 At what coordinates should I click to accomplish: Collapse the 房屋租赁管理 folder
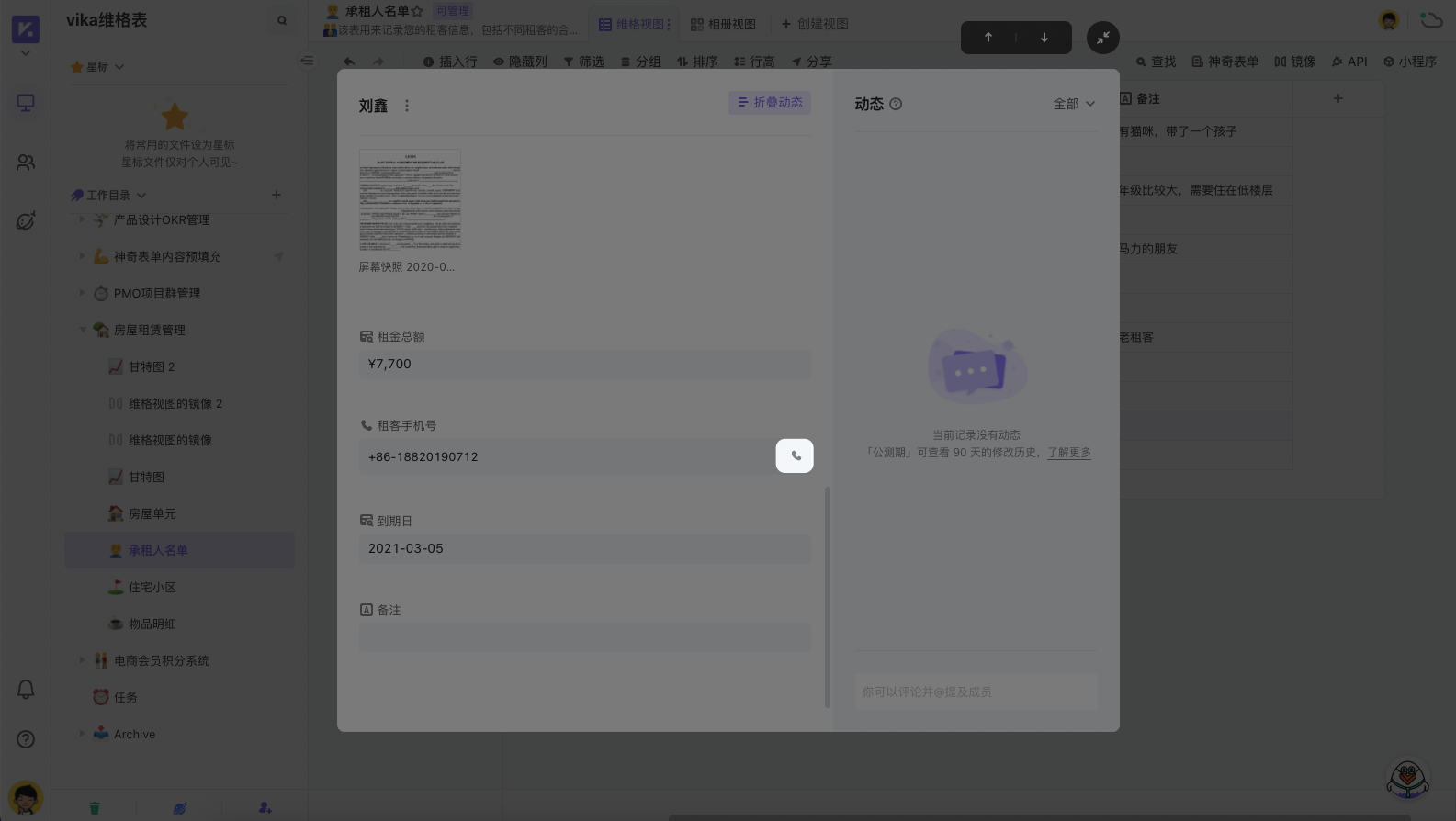tap(83, 330)
